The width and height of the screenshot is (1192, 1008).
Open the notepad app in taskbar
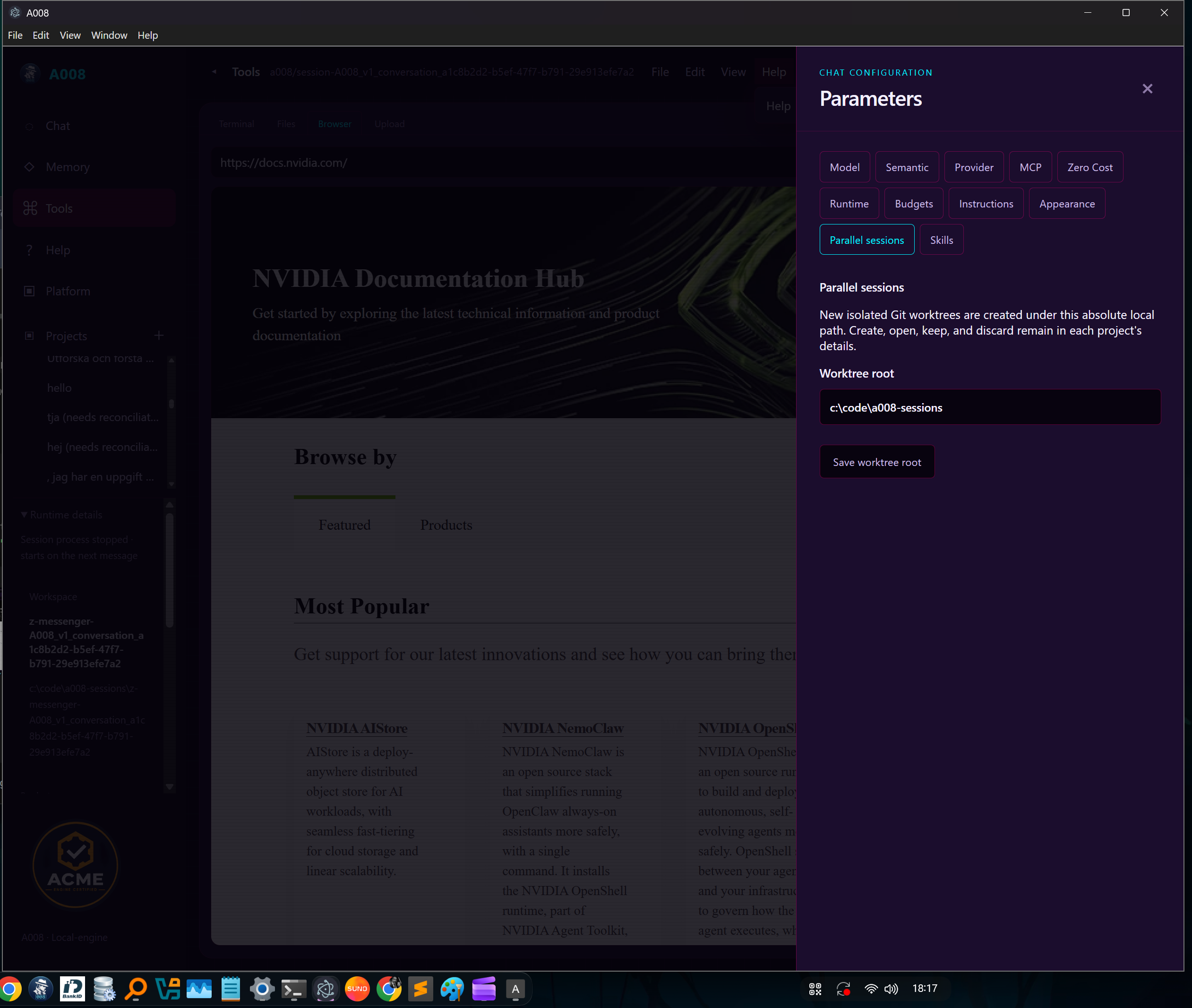pyautogui.click(x=231, y=989)
